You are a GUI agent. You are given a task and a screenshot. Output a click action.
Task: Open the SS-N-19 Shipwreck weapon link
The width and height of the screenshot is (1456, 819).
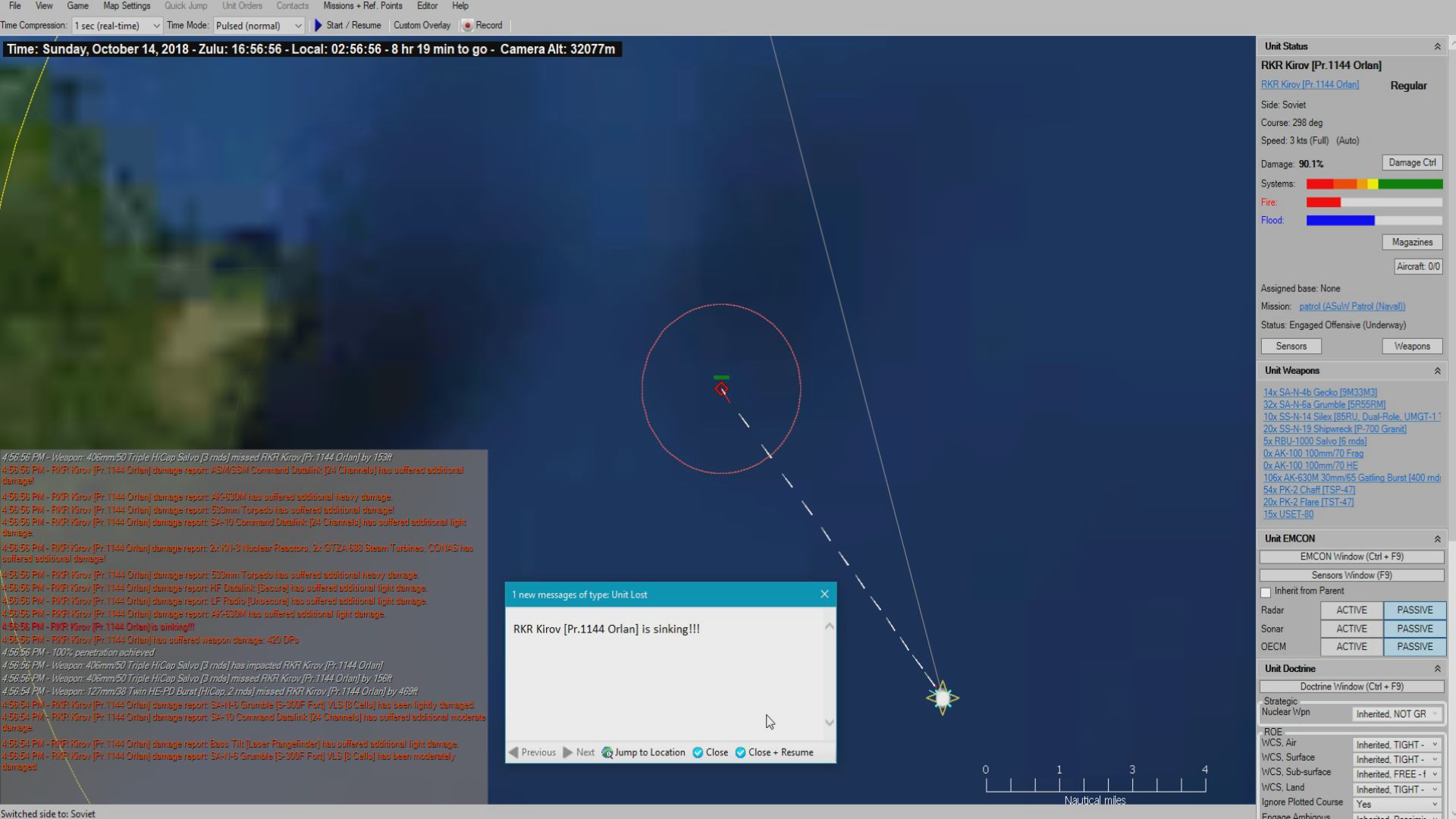pyautogui.click(x=1334, y=429)
